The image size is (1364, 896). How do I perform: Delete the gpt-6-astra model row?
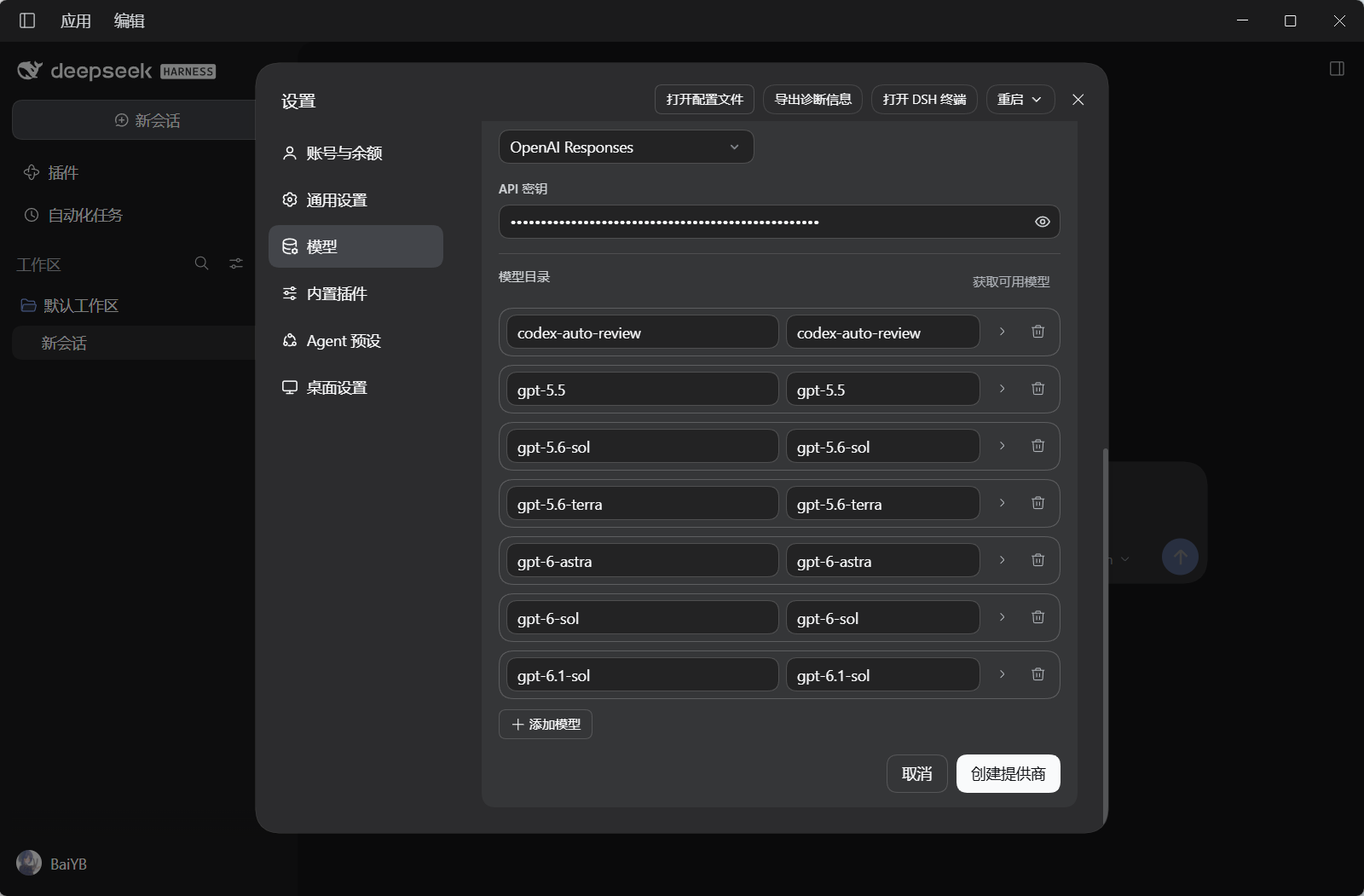coord(1037,560)
